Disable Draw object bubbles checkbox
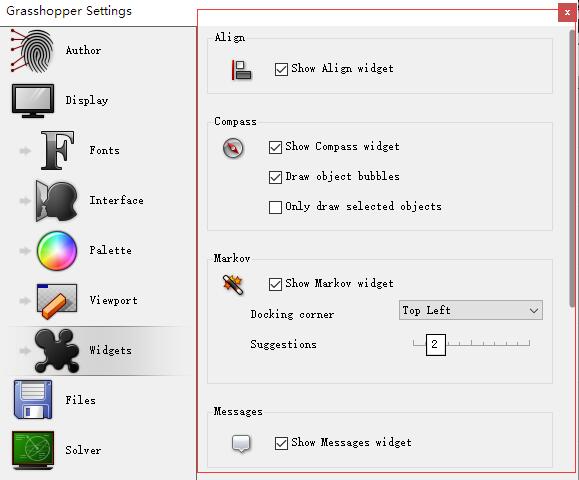579x480 pixels. pyautogui.click(x=275, y=177)
